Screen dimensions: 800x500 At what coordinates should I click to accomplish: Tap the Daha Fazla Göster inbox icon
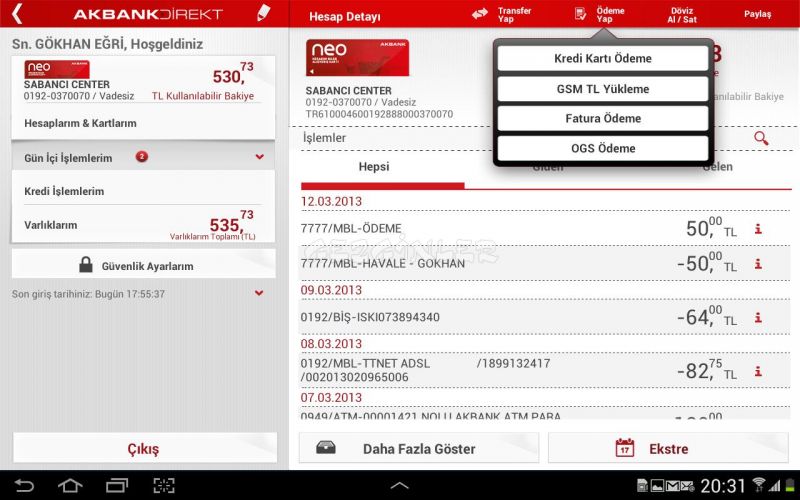tap(326, 448)
